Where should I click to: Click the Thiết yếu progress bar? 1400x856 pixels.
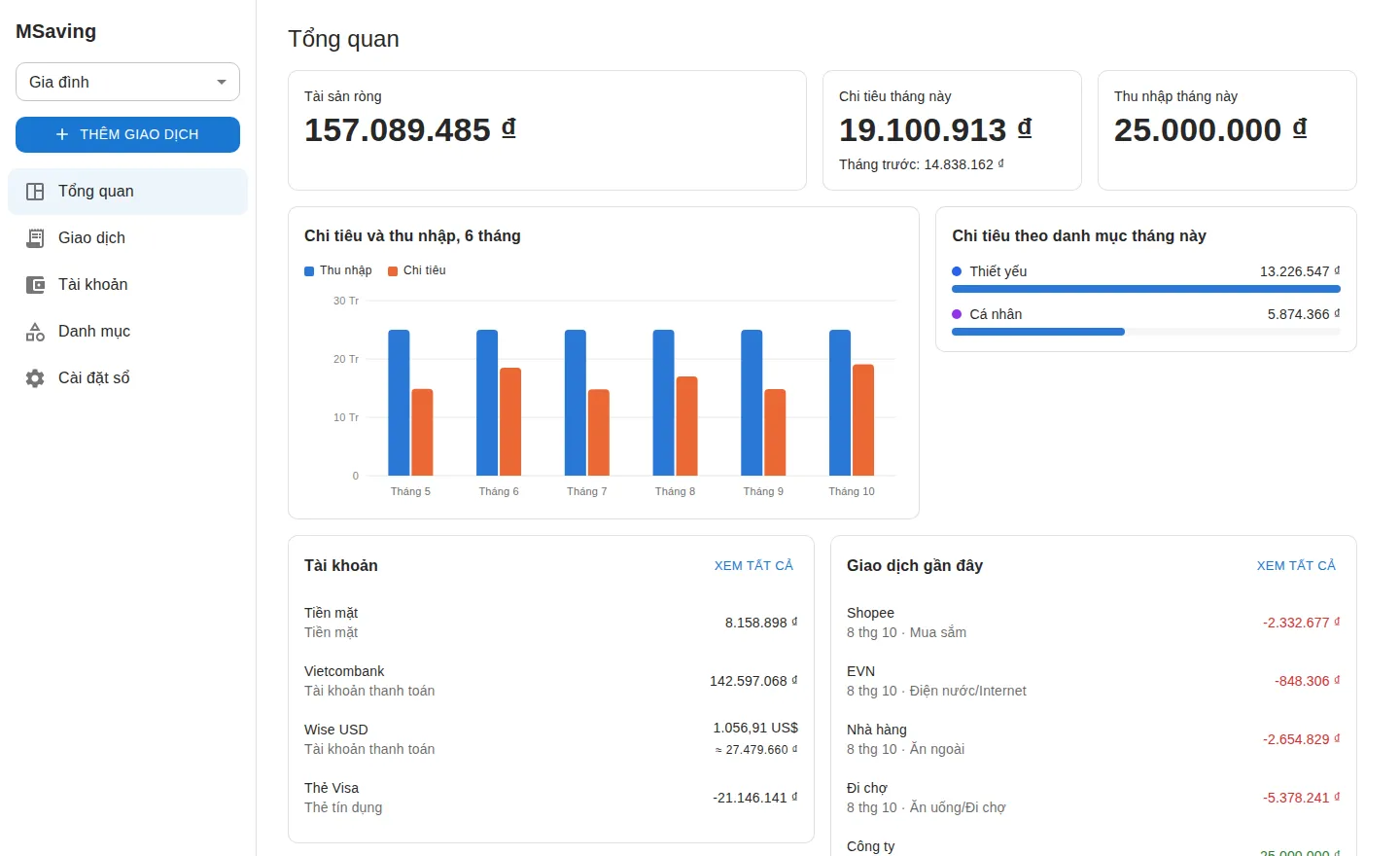tap(1146, 289)
